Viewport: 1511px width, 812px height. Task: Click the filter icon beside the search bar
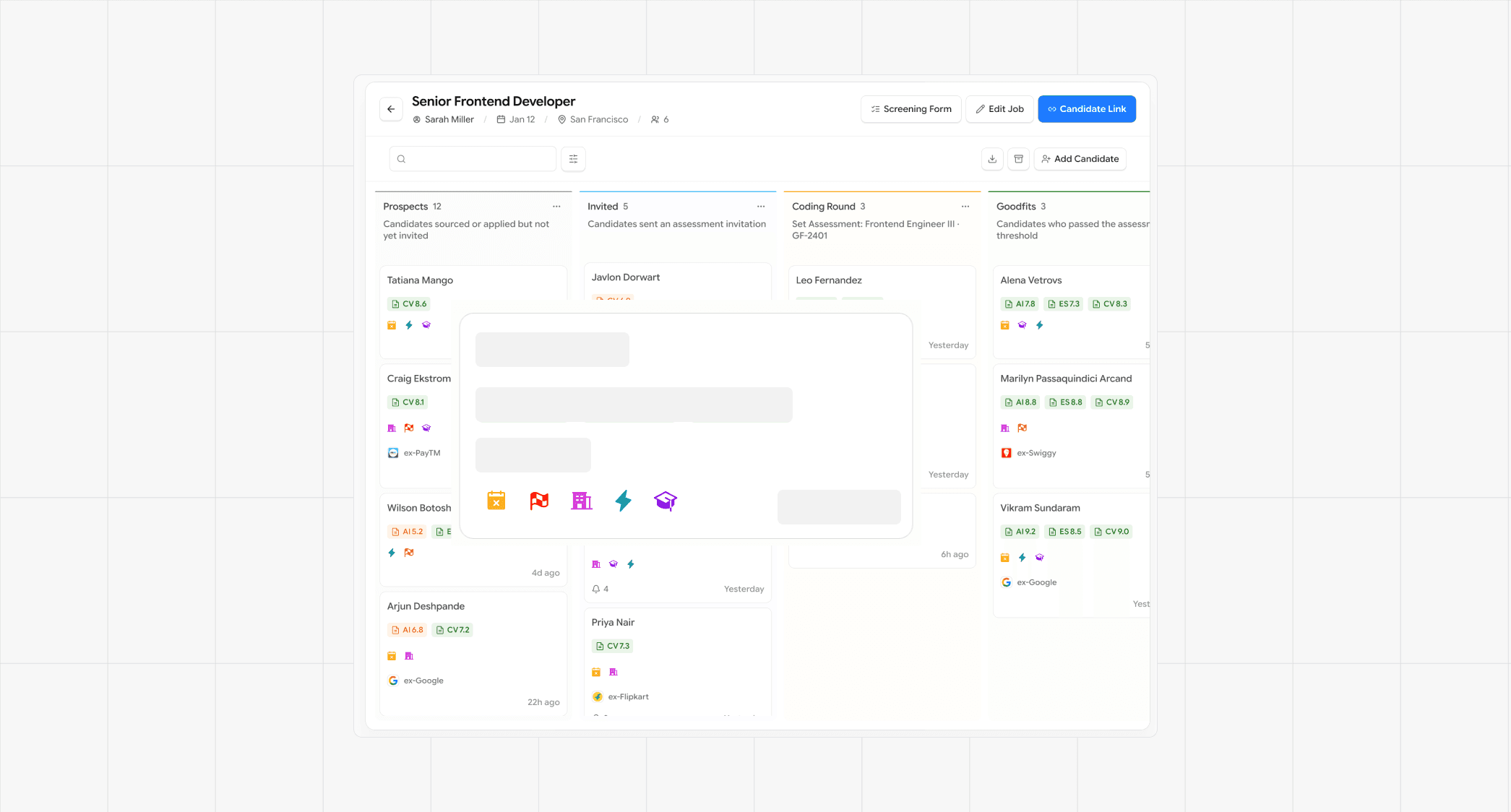tap(573, 158)
